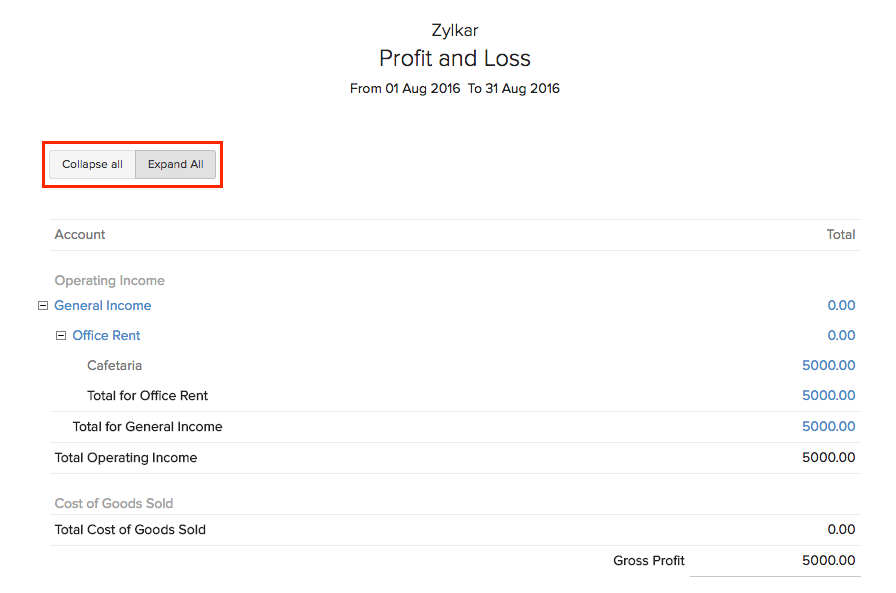
Task: Click General Income's 0.00 total amount
Action: (x=841, y=306)
